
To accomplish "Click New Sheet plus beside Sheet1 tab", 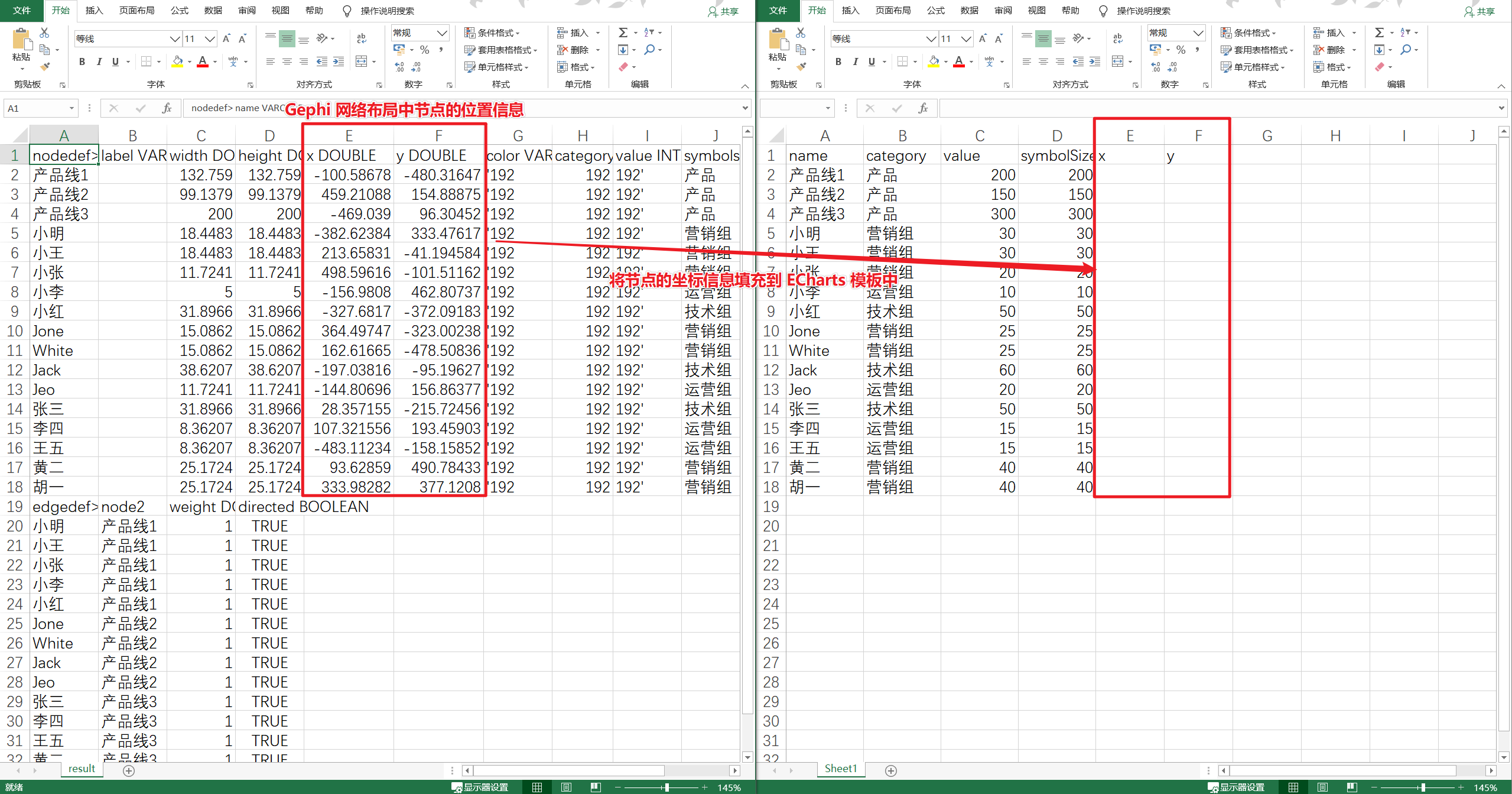I will tap(891, 770).
